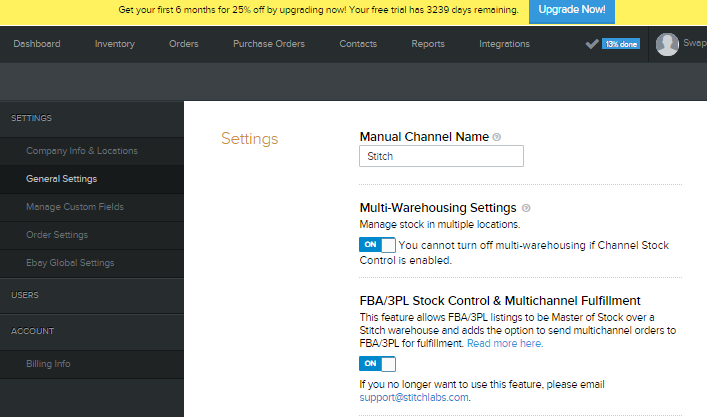Open the Inventory menu

(115, 44)
